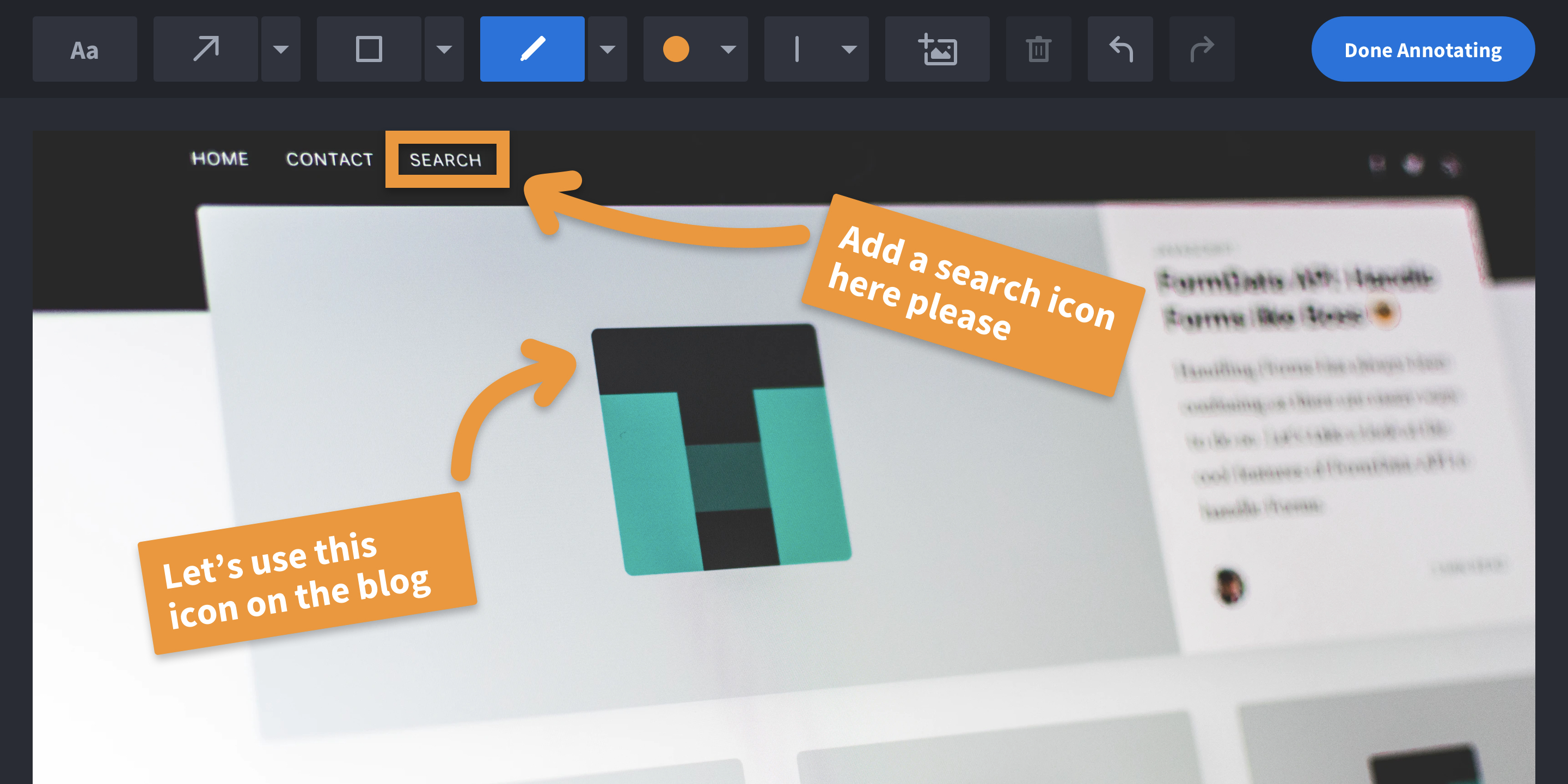Select the pen drawing tool
The width and height of the screenshot is (1568, 784).
coord(532,50)
